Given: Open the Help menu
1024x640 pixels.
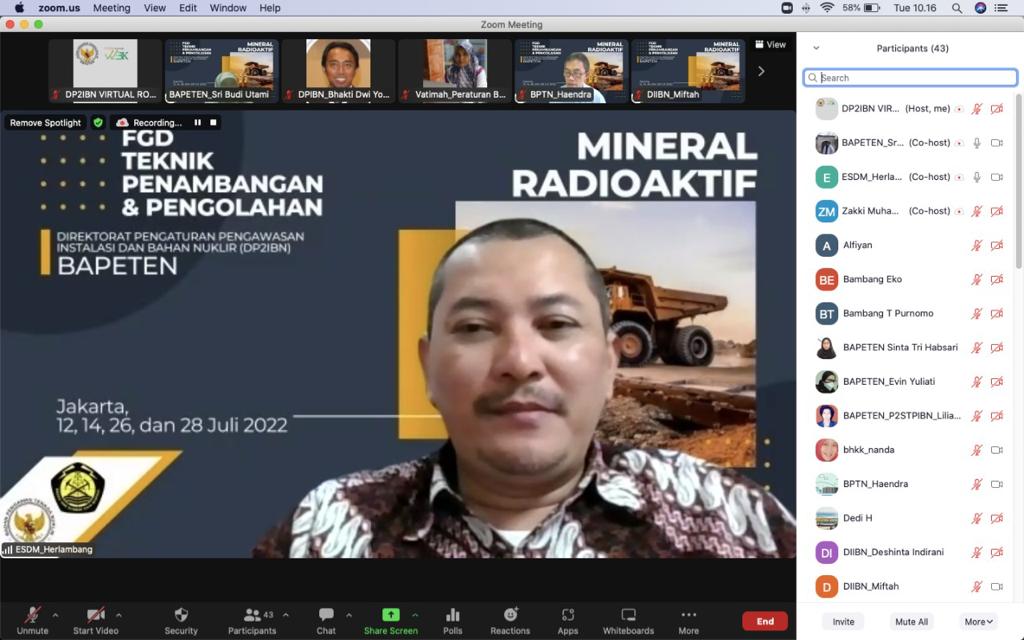Looking at the screenshot, I should pyautogui.click(x=270, y=8).
